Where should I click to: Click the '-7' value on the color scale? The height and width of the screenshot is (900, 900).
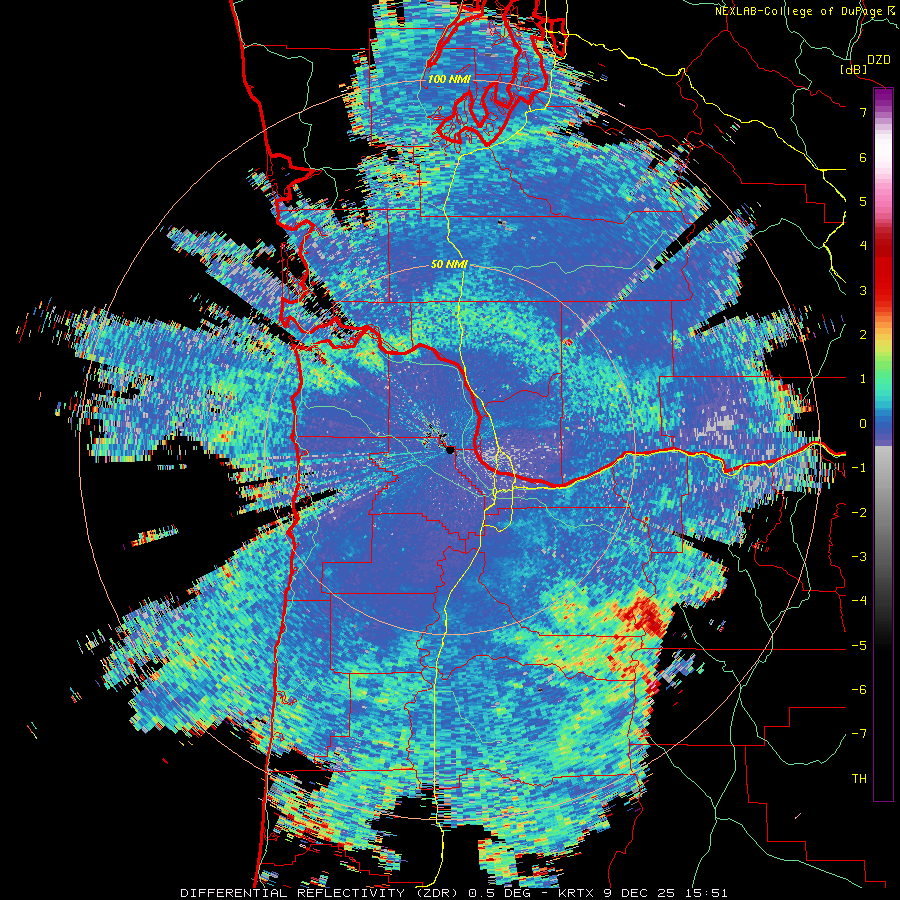(x=859, y=734)
